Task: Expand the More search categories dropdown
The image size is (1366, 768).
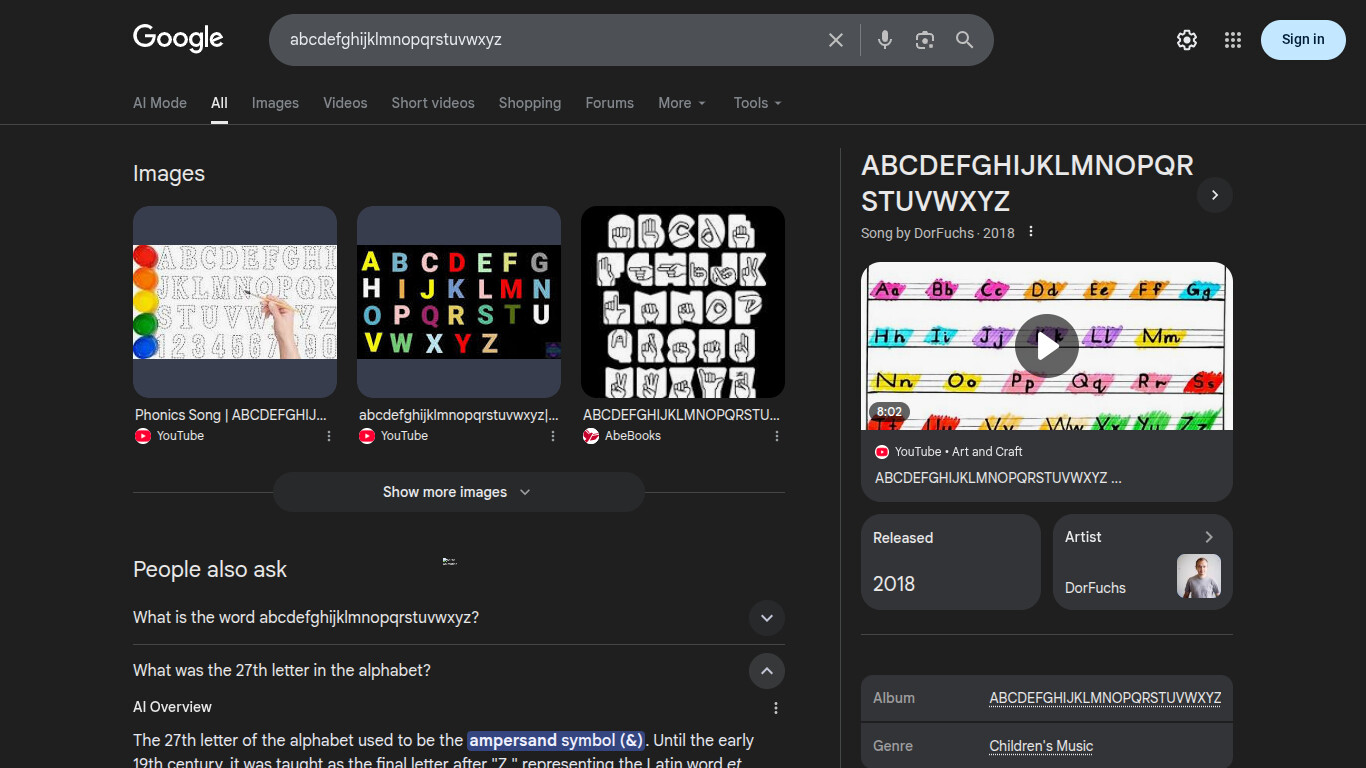Action: click(682, 103)
